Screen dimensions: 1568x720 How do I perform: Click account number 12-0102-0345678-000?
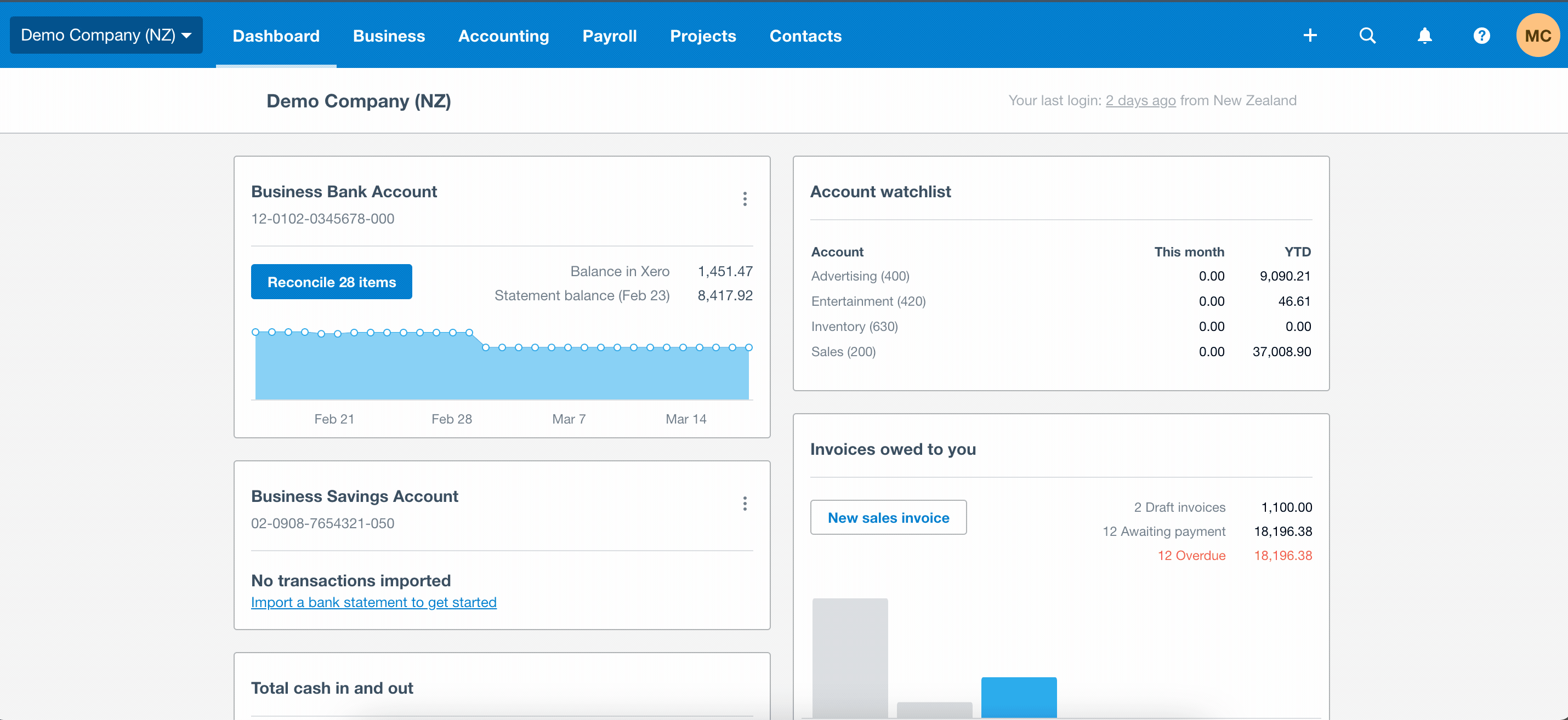tap(322, 219)
